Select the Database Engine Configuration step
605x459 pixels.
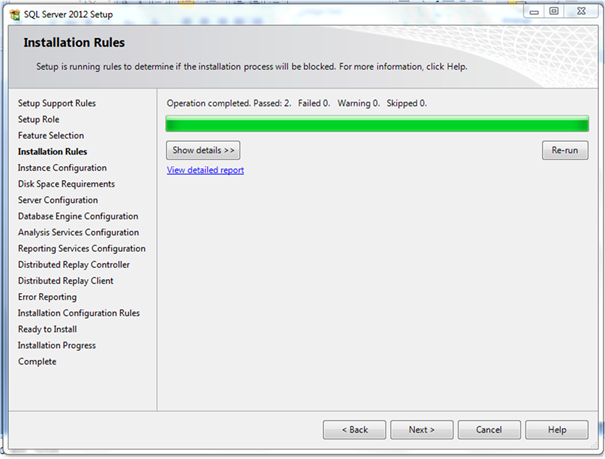pyautogui.click(x=78, y=216)
